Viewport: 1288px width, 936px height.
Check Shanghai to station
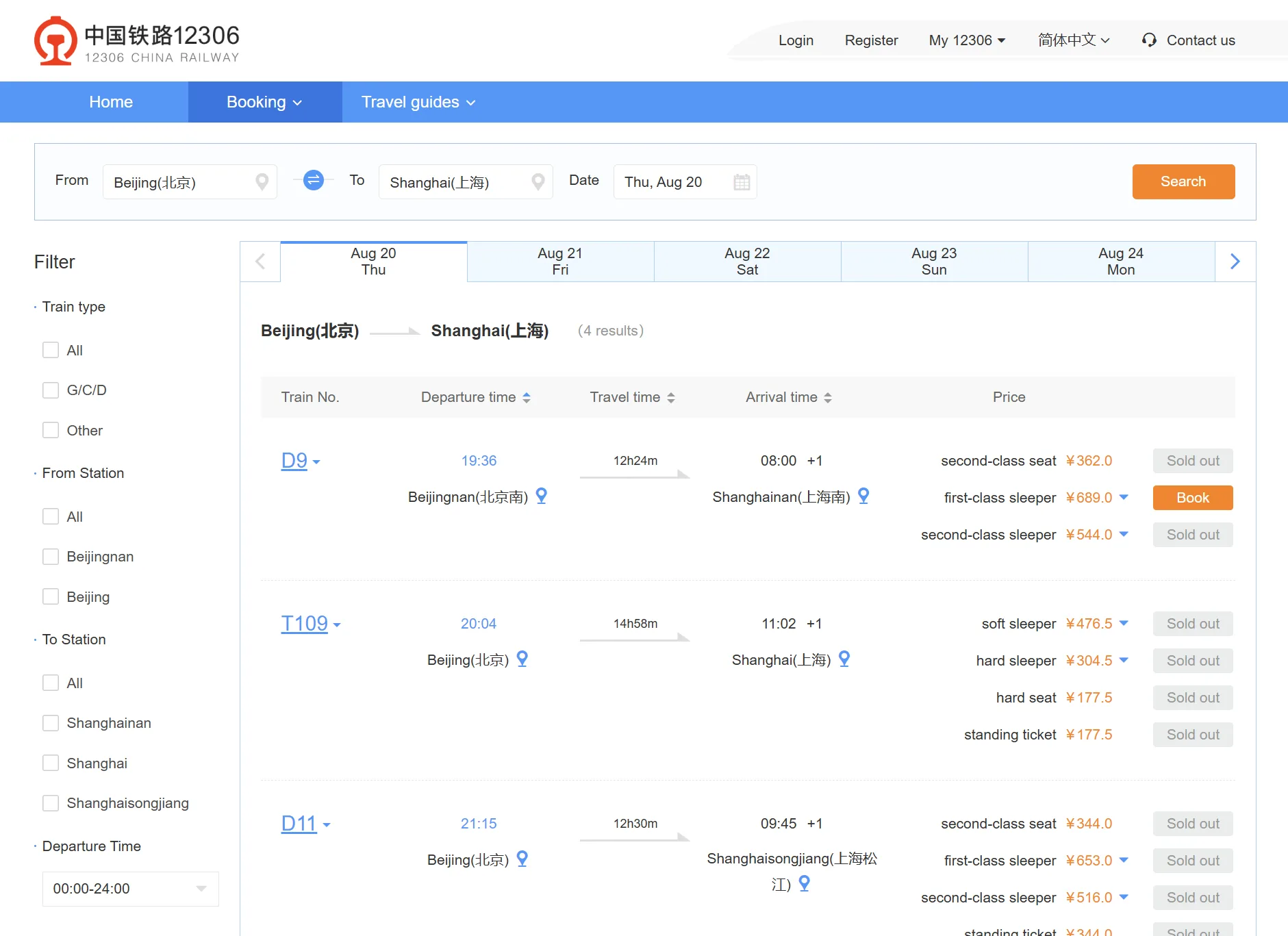pyautogui.click(x=51, y=763)
